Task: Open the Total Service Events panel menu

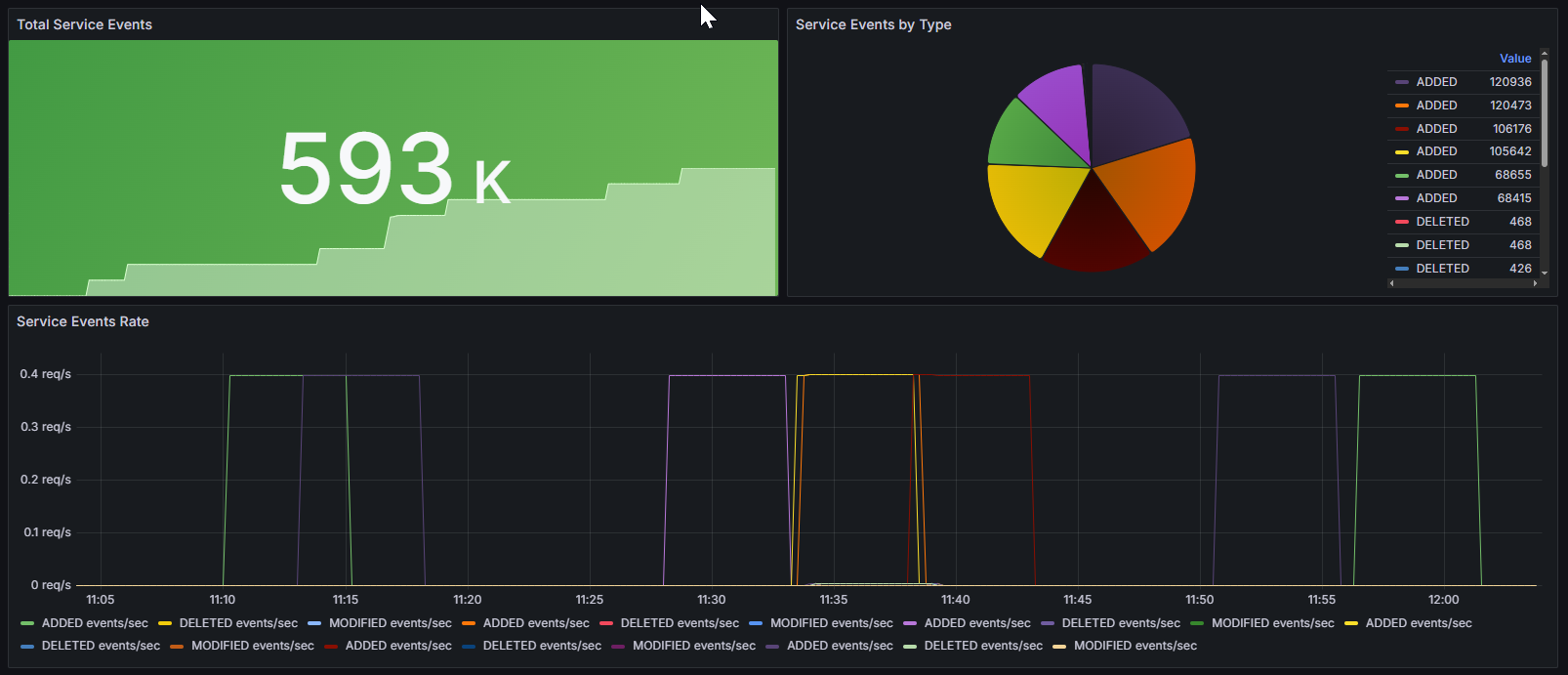Action: pos(85,24)
